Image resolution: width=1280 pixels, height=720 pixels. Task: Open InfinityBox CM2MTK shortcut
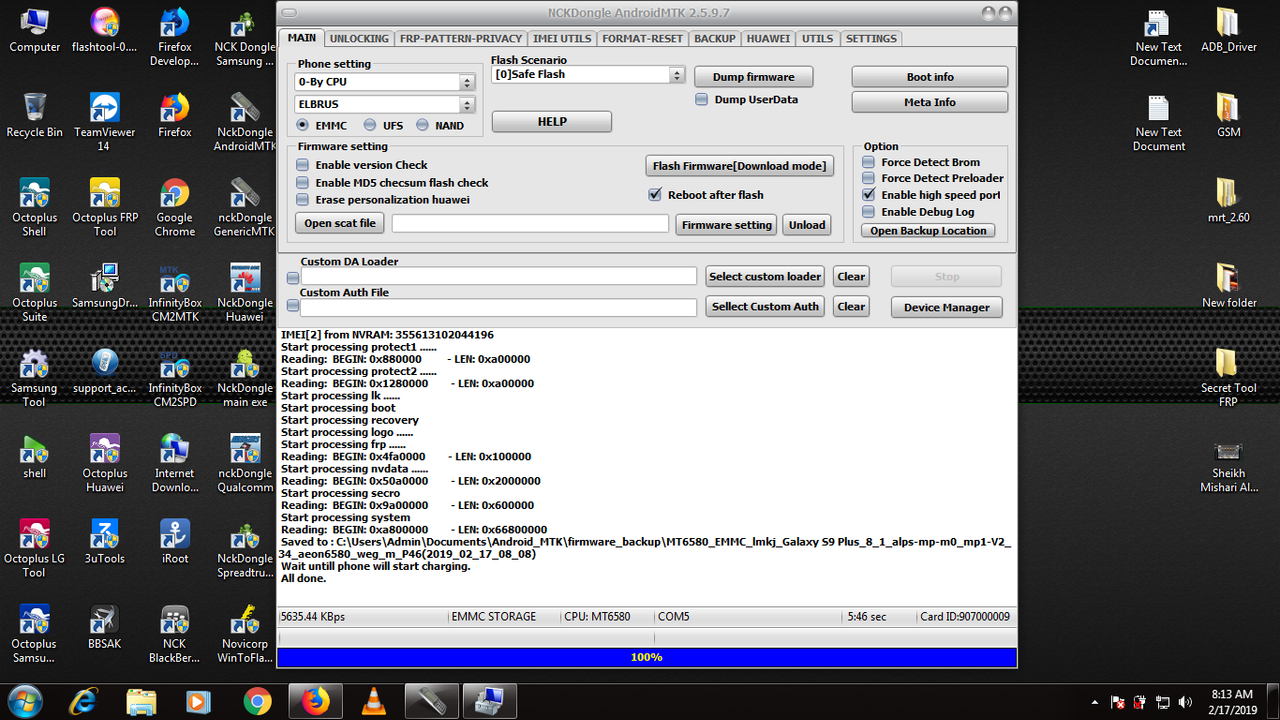coord(175,293)
